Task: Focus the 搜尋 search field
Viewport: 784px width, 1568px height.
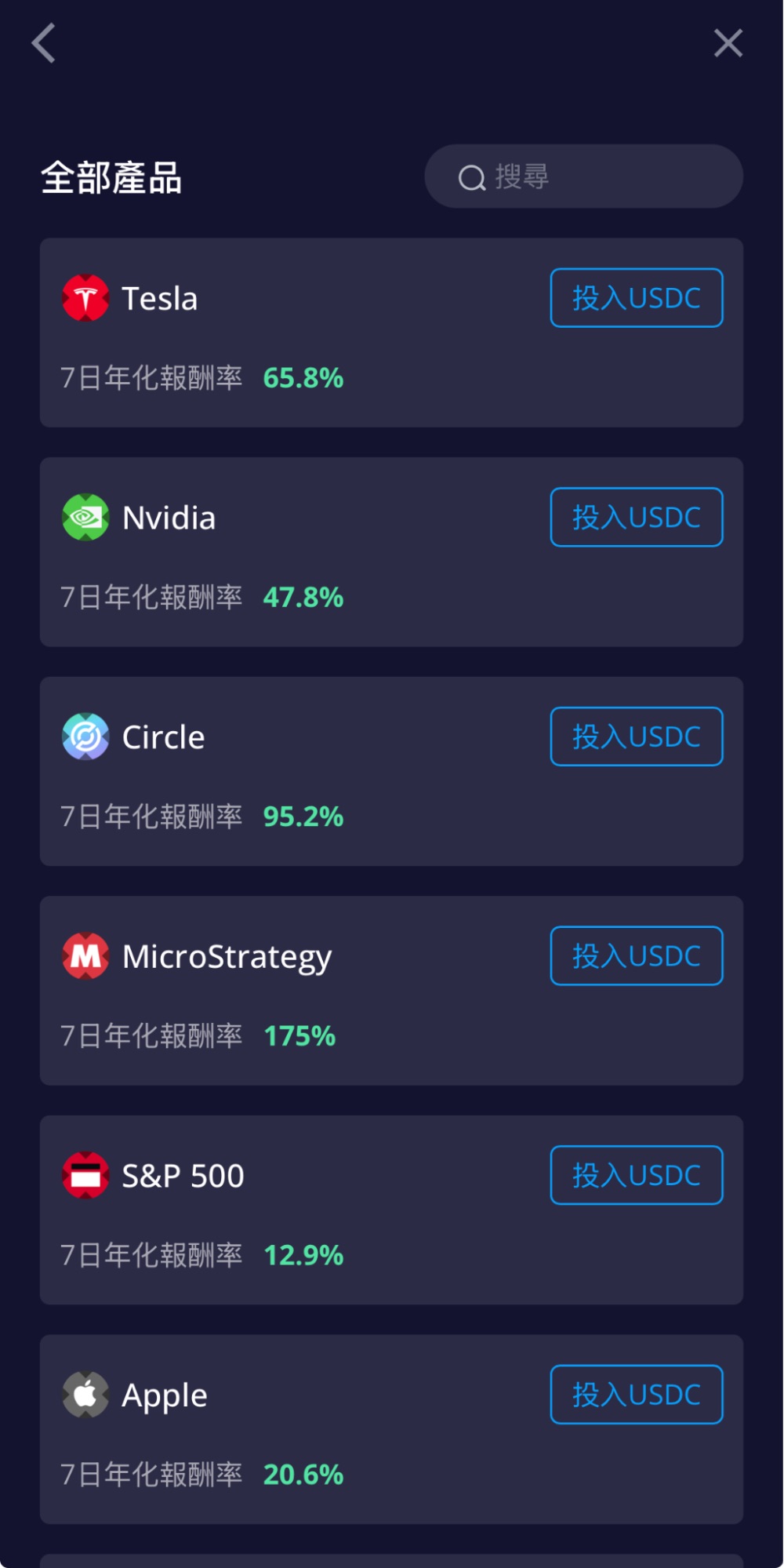Action: pos(584,176)
